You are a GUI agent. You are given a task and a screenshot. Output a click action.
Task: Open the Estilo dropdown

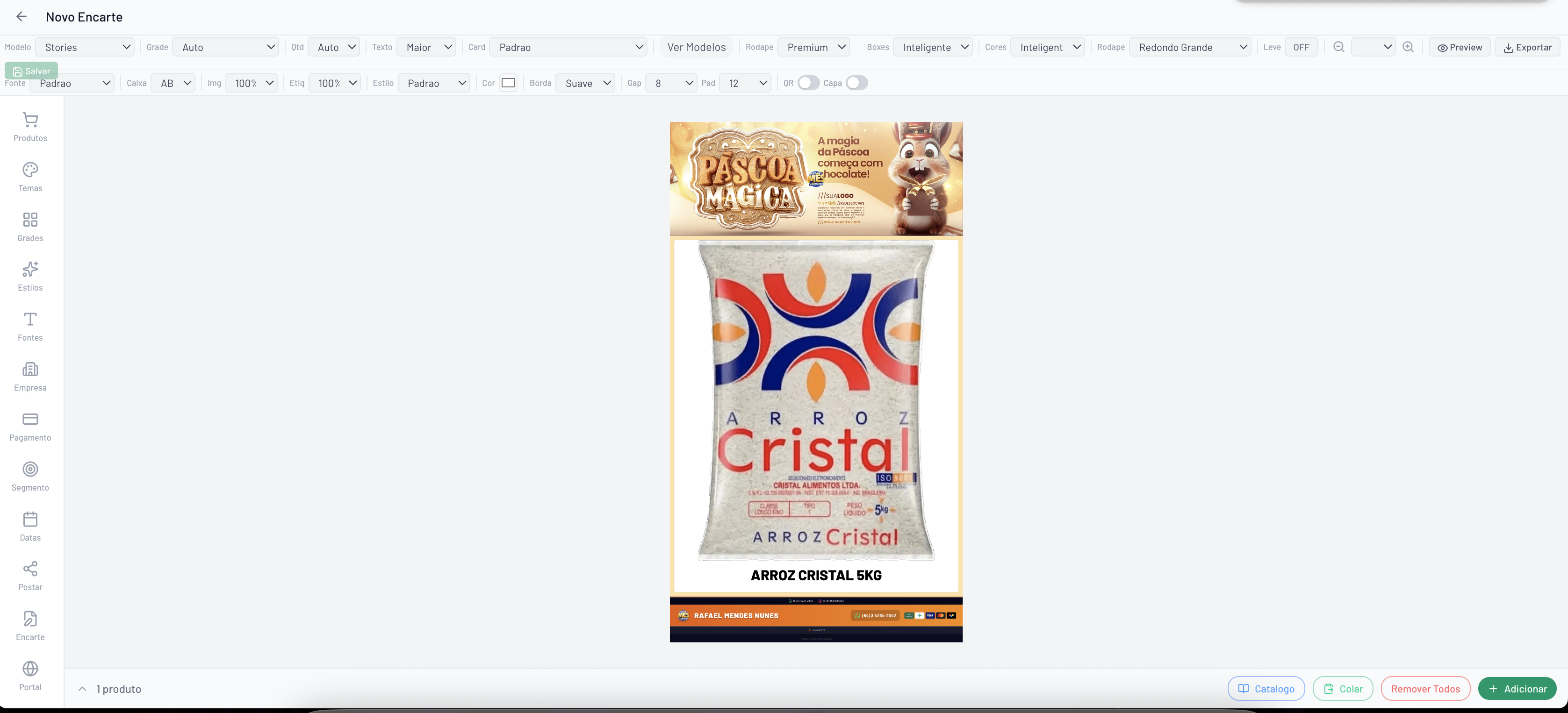pyautogui.click(x=434, y=83)
